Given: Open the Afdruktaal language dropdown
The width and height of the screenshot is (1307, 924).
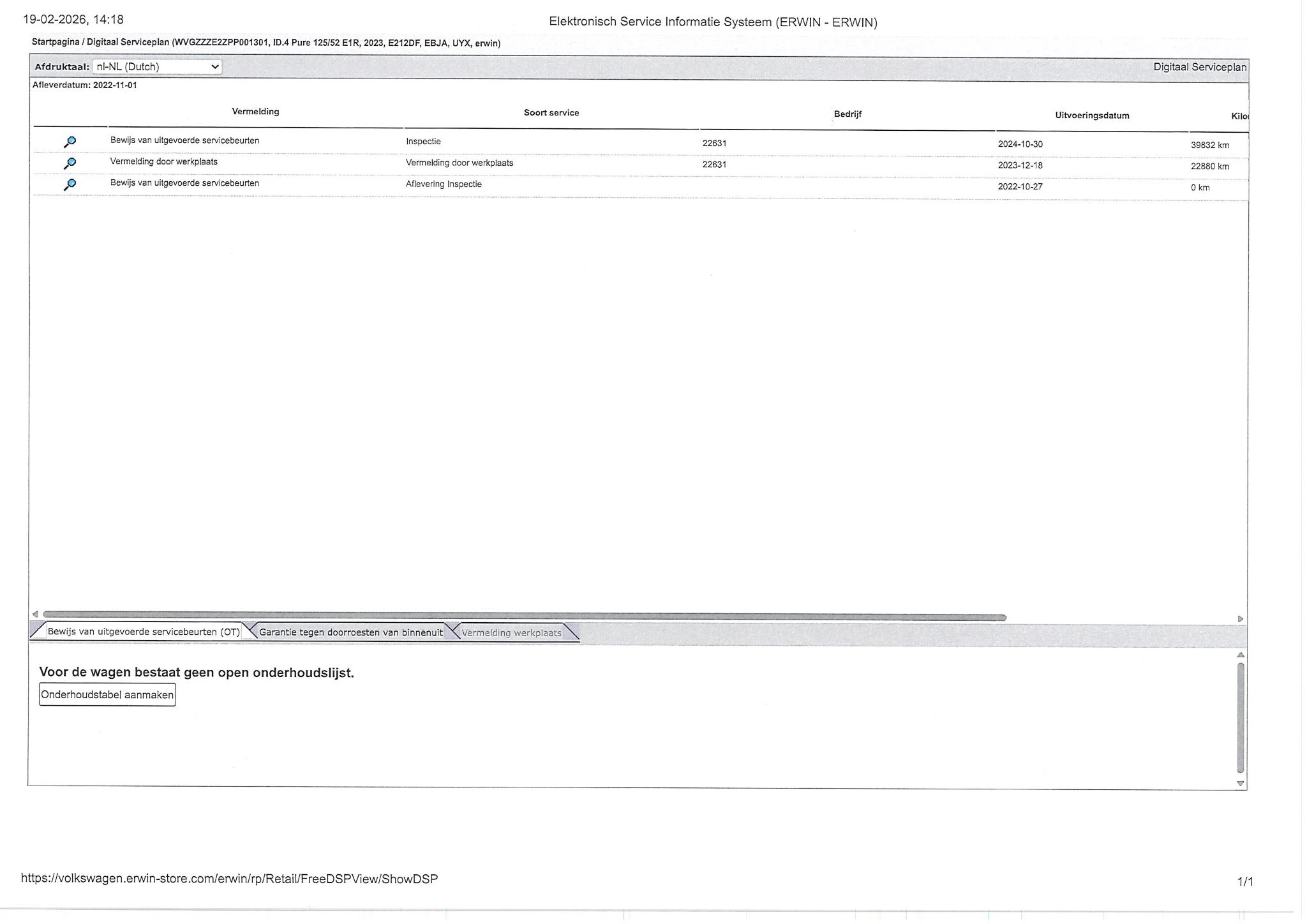Looking at the screenshot, I should pos(157,66).
